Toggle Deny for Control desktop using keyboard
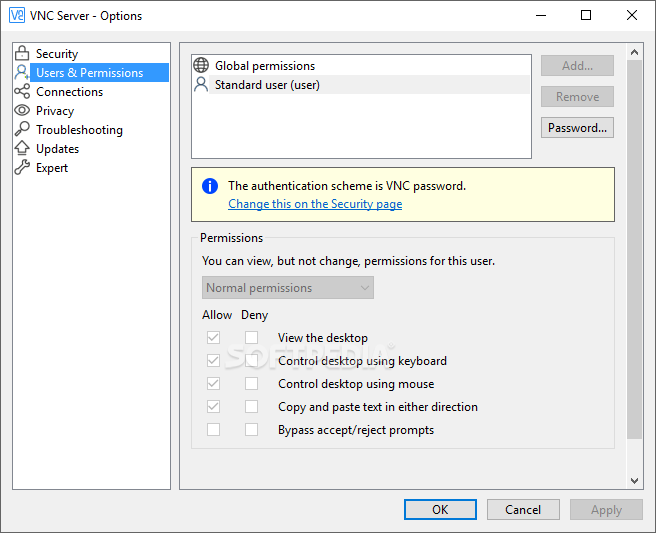The height and width of the screenshot is (533, 656). (251, 360)
